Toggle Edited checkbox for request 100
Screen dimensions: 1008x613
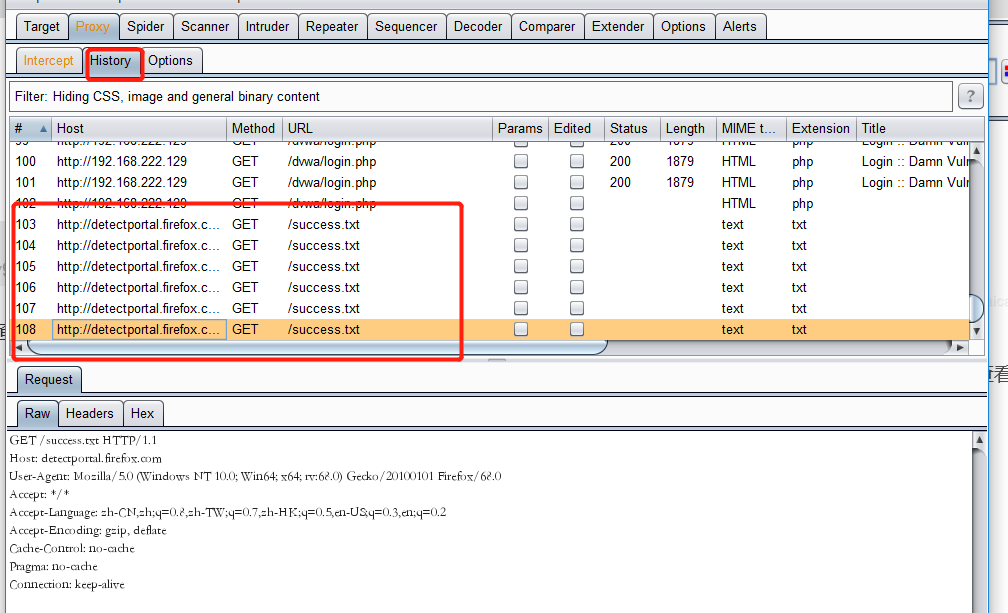577,161
